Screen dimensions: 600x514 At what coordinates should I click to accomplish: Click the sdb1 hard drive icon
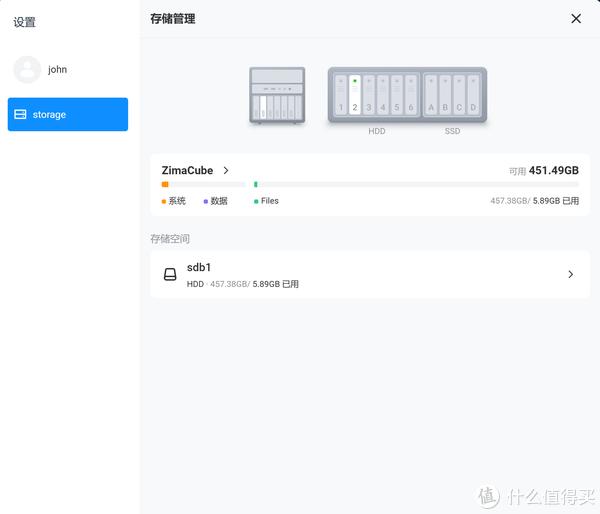tap(170, 274)
